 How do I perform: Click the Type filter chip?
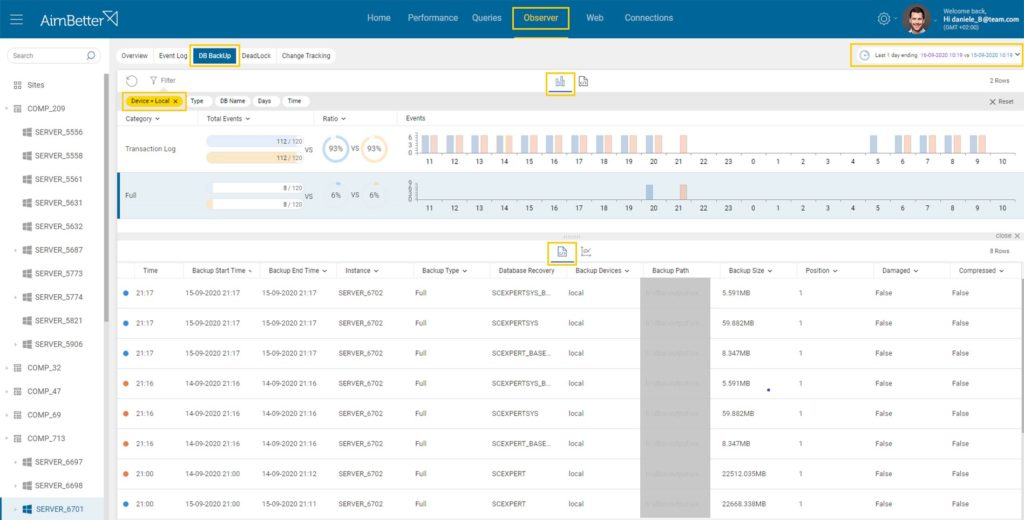click(x=197, y=101)
